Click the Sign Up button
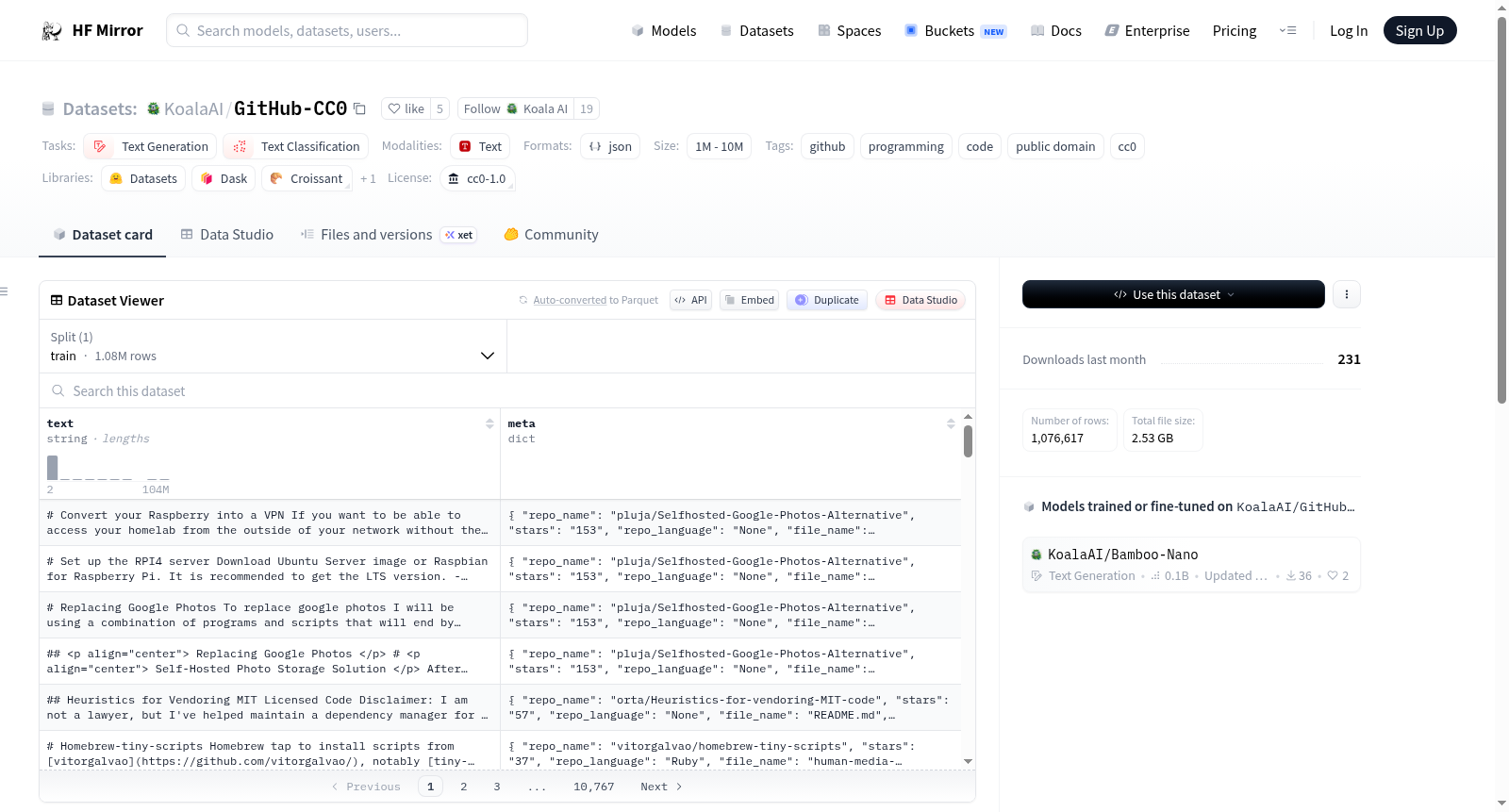The image size is (1509, 812). (1419, 31)
